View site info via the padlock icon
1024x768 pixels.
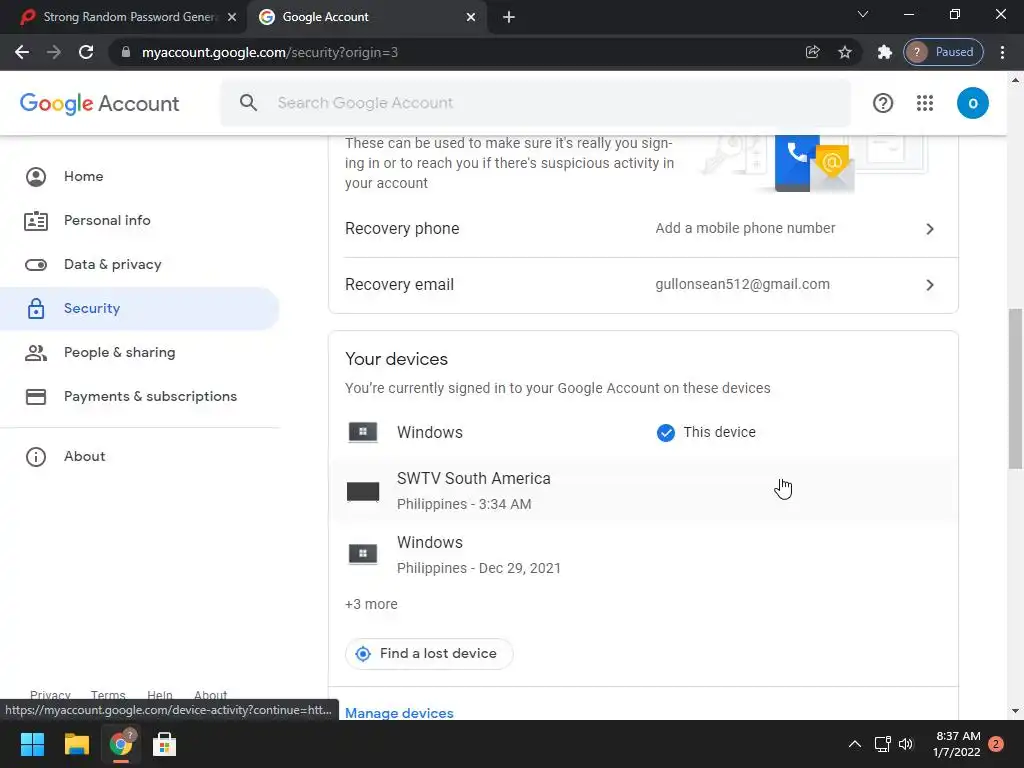point(126,52)
